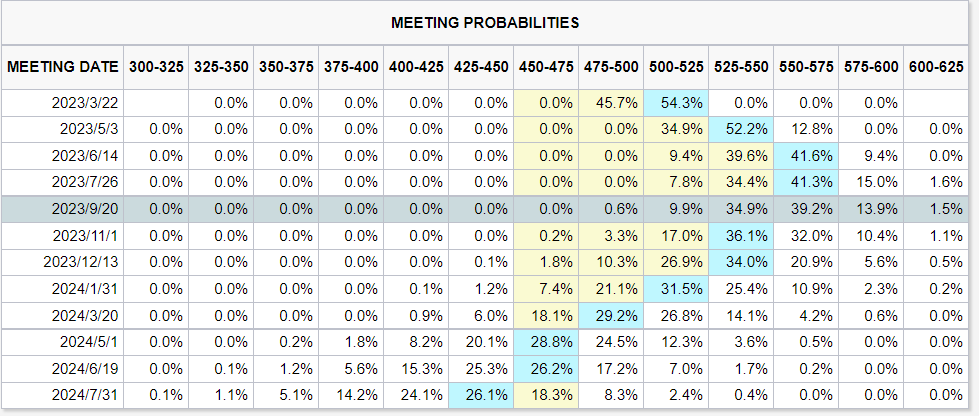Click the 600-625 column header

coord(936,67)
